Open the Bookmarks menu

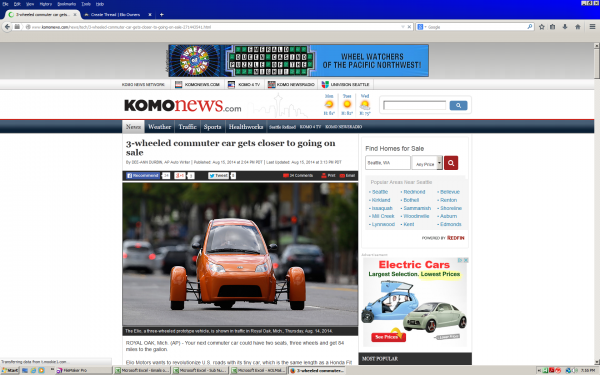coord(67,4)
